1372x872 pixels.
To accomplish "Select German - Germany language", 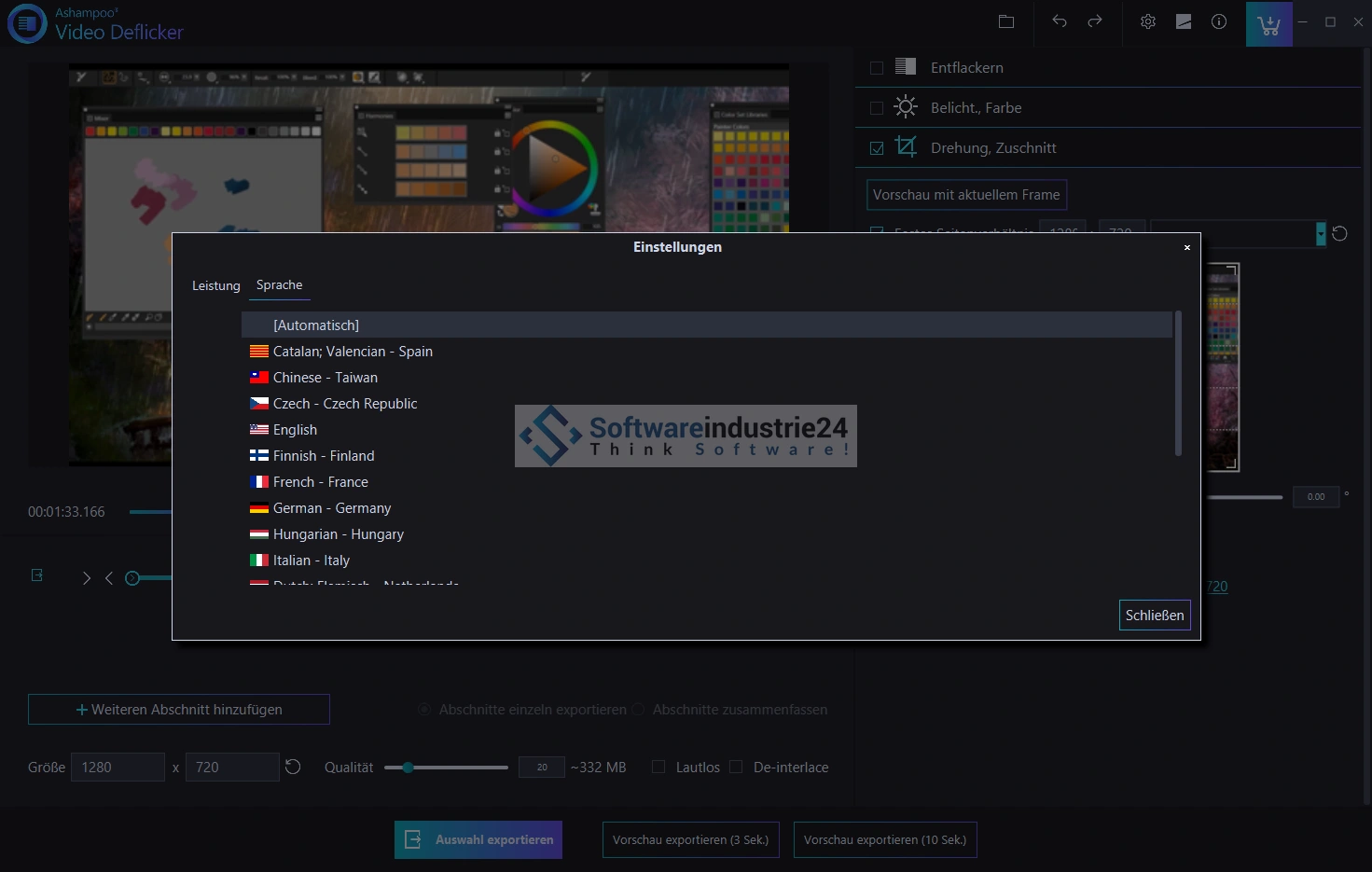I will click(x=331, y=508).
